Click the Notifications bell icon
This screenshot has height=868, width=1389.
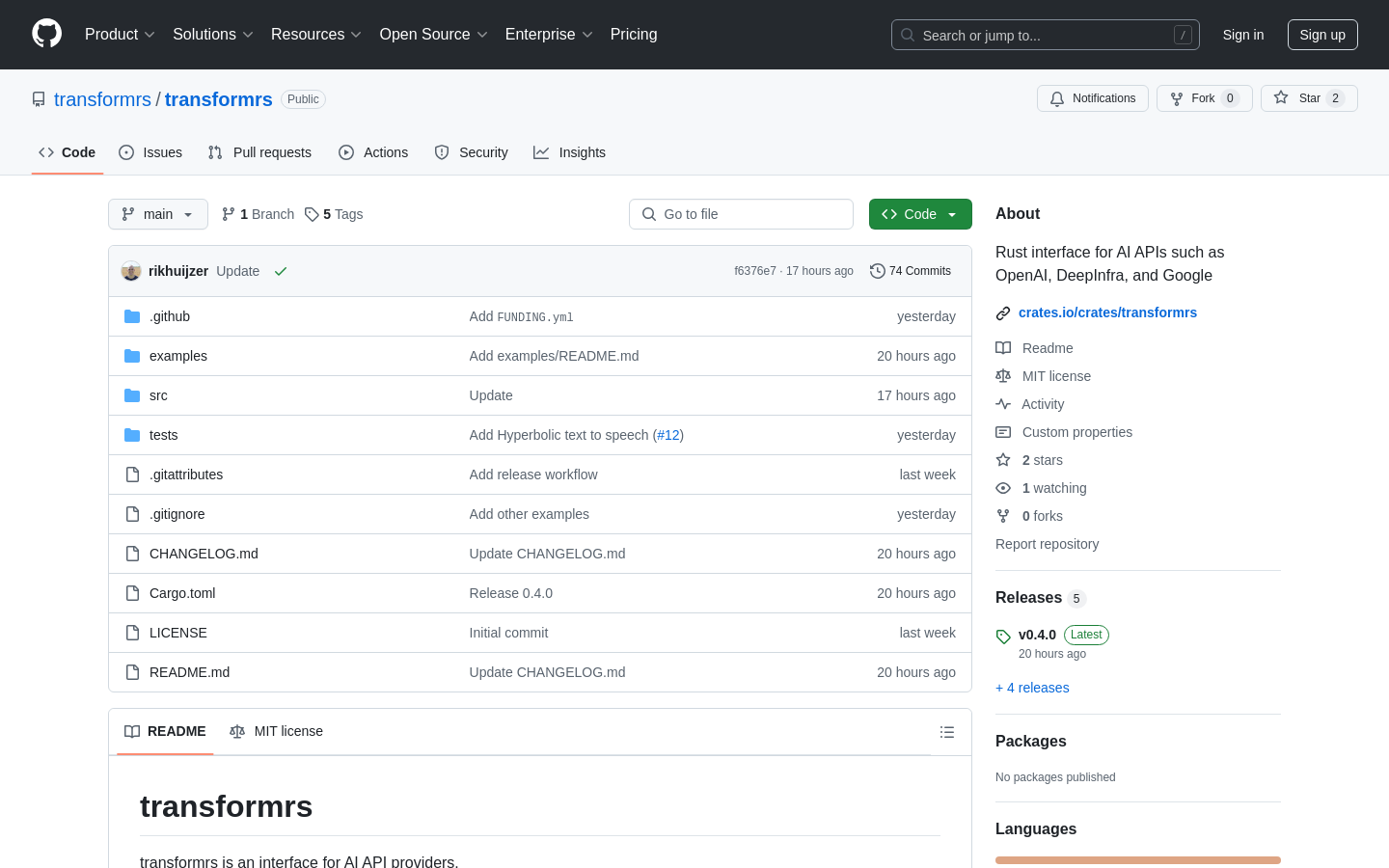(1057, 98)
